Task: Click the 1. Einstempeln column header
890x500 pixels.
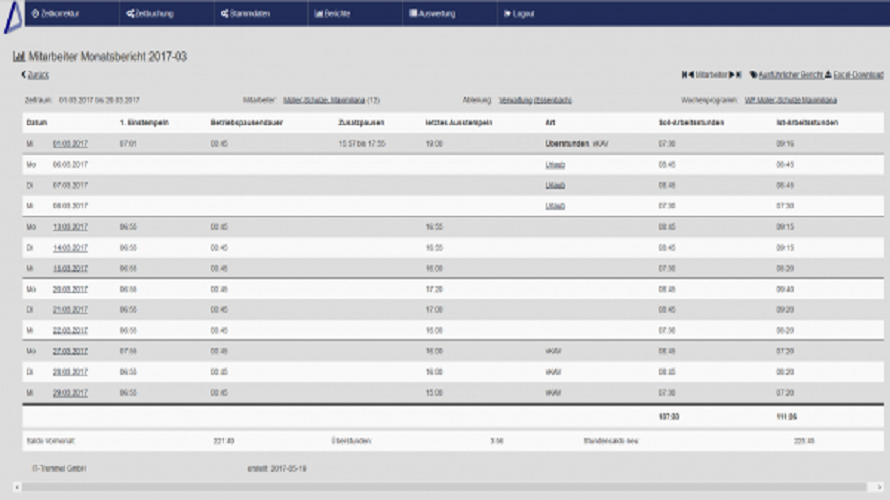Action: 144,123
